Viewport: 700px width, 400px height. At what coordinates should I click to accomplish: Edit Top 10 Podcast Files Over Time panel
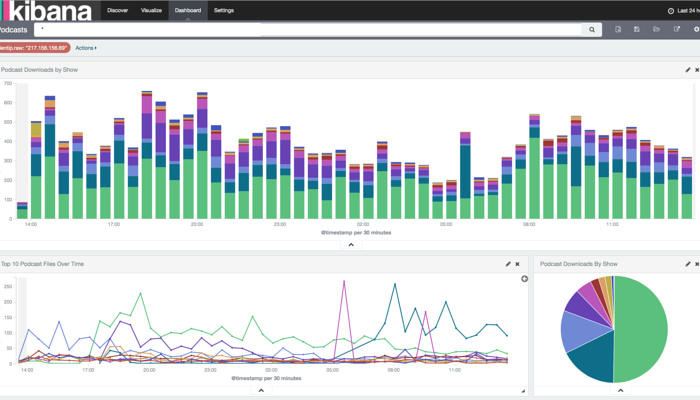(x=508, y=264)
